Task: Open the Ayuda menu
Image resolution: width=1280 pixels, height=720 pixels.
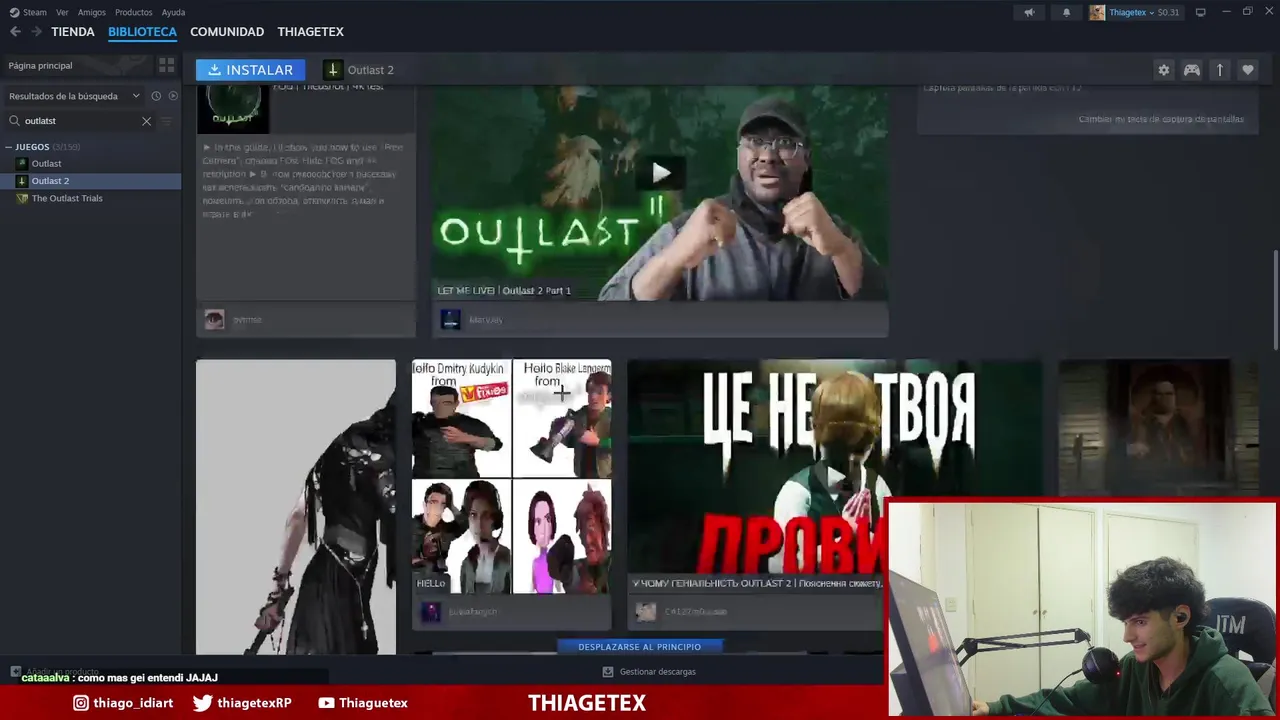Action: [173, 12]
